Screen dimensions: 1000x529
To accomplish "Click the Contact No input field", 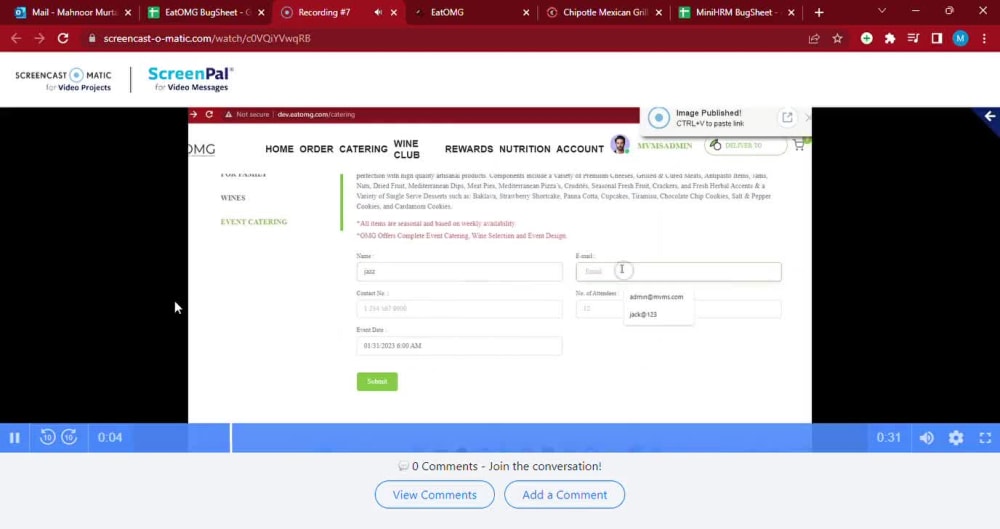I will [x=459, y=309].
